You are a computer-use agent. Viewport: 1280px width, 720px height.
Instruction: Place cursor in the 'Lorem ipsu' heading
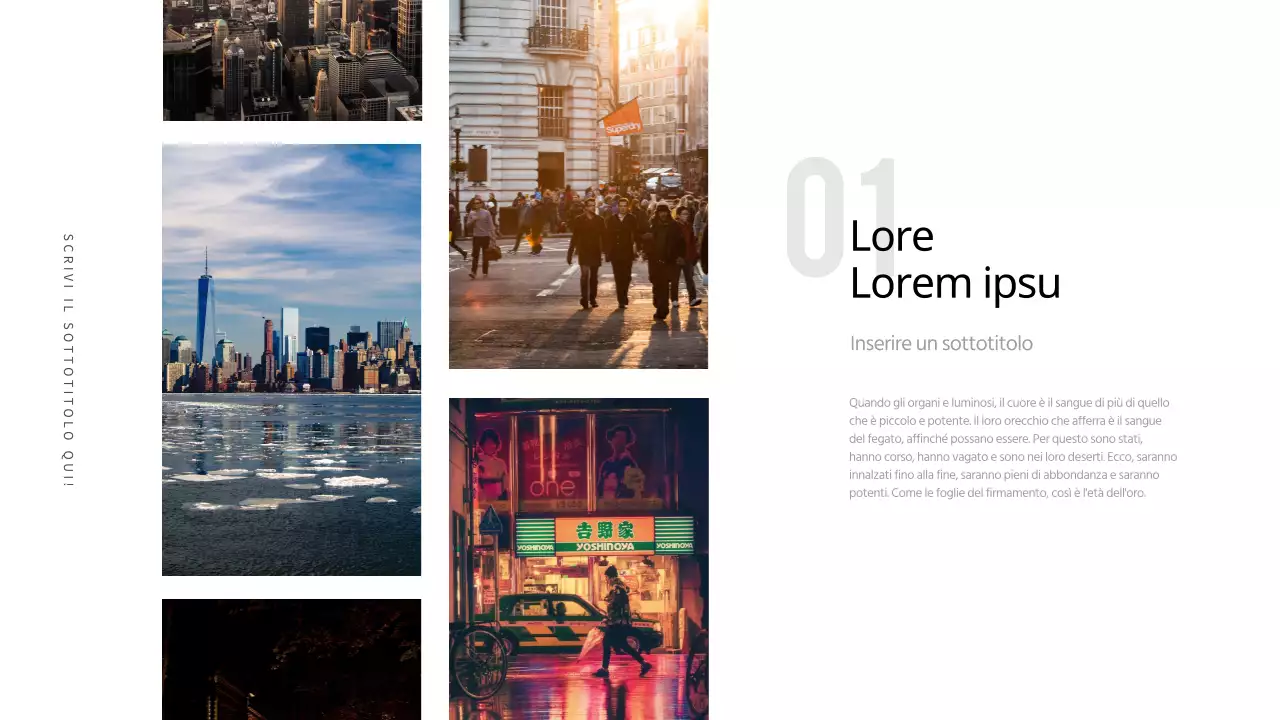click(954, 284)
